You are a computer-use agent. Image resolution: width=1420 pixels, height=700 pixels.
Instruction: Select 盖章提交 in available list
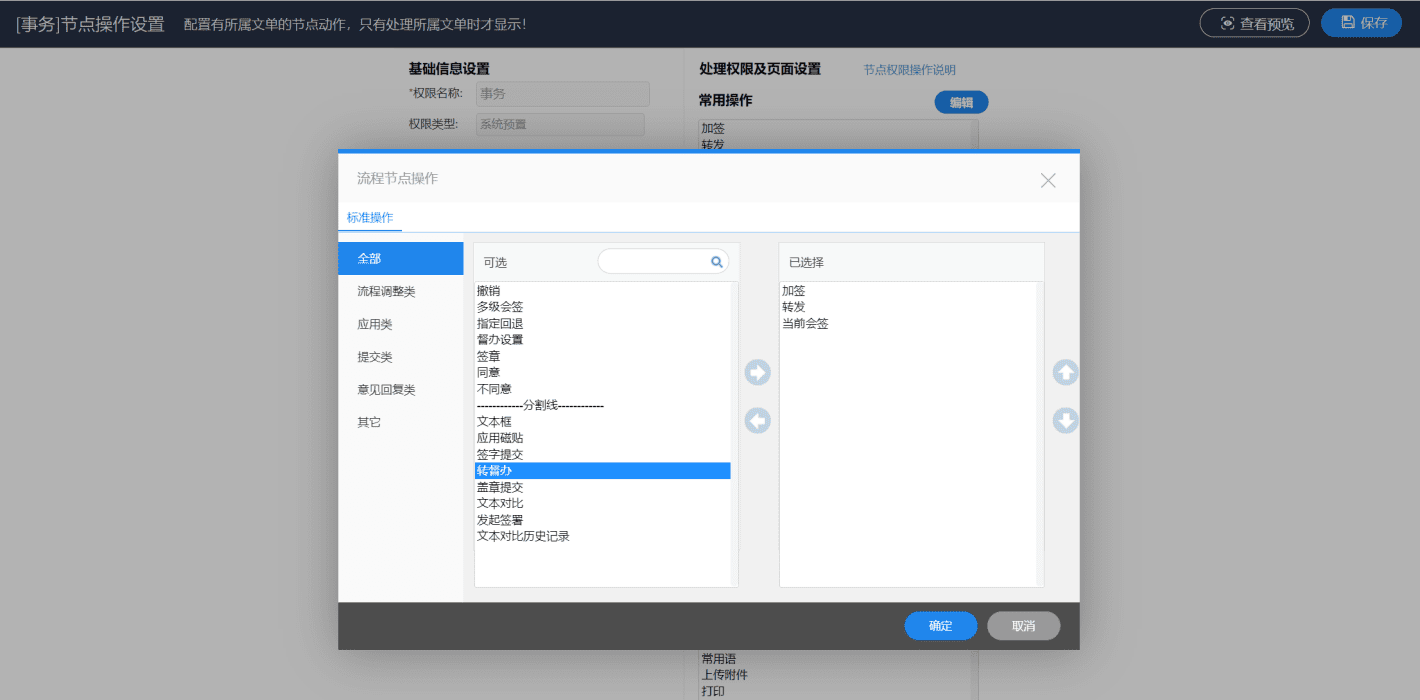click(x=603, y=487)
